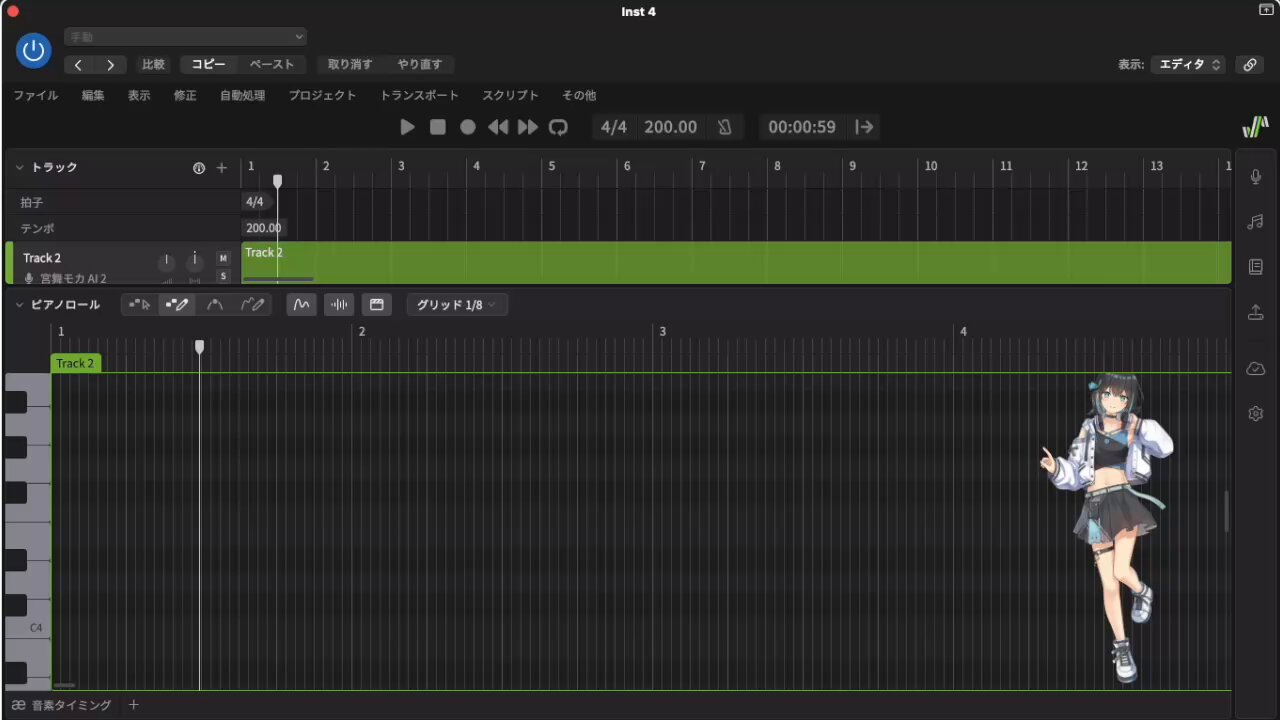
Task: Go to the previous preset arrow
Action: point(79,65)
